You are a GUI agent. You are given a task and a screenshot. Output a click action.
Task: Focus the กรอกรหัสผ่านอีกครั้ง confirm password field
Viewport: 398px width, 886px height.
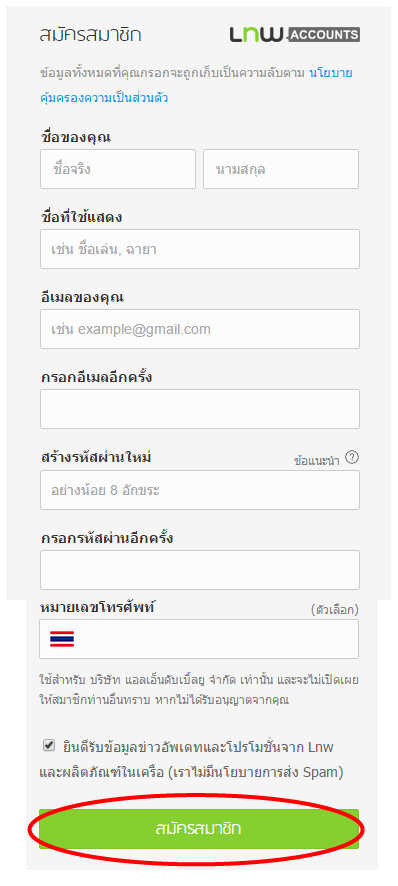coord(200,570)
